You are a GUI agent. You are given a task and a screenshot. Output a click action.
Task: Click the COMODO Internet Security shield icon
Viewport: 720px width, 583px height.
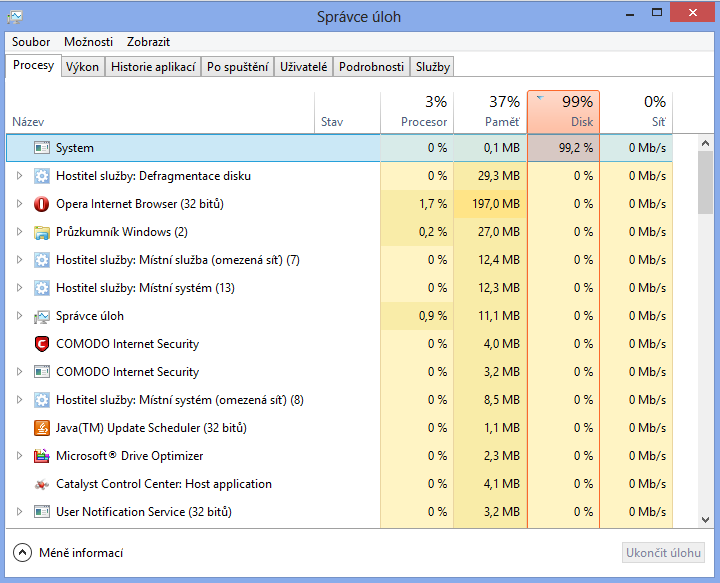click(42, 344)
